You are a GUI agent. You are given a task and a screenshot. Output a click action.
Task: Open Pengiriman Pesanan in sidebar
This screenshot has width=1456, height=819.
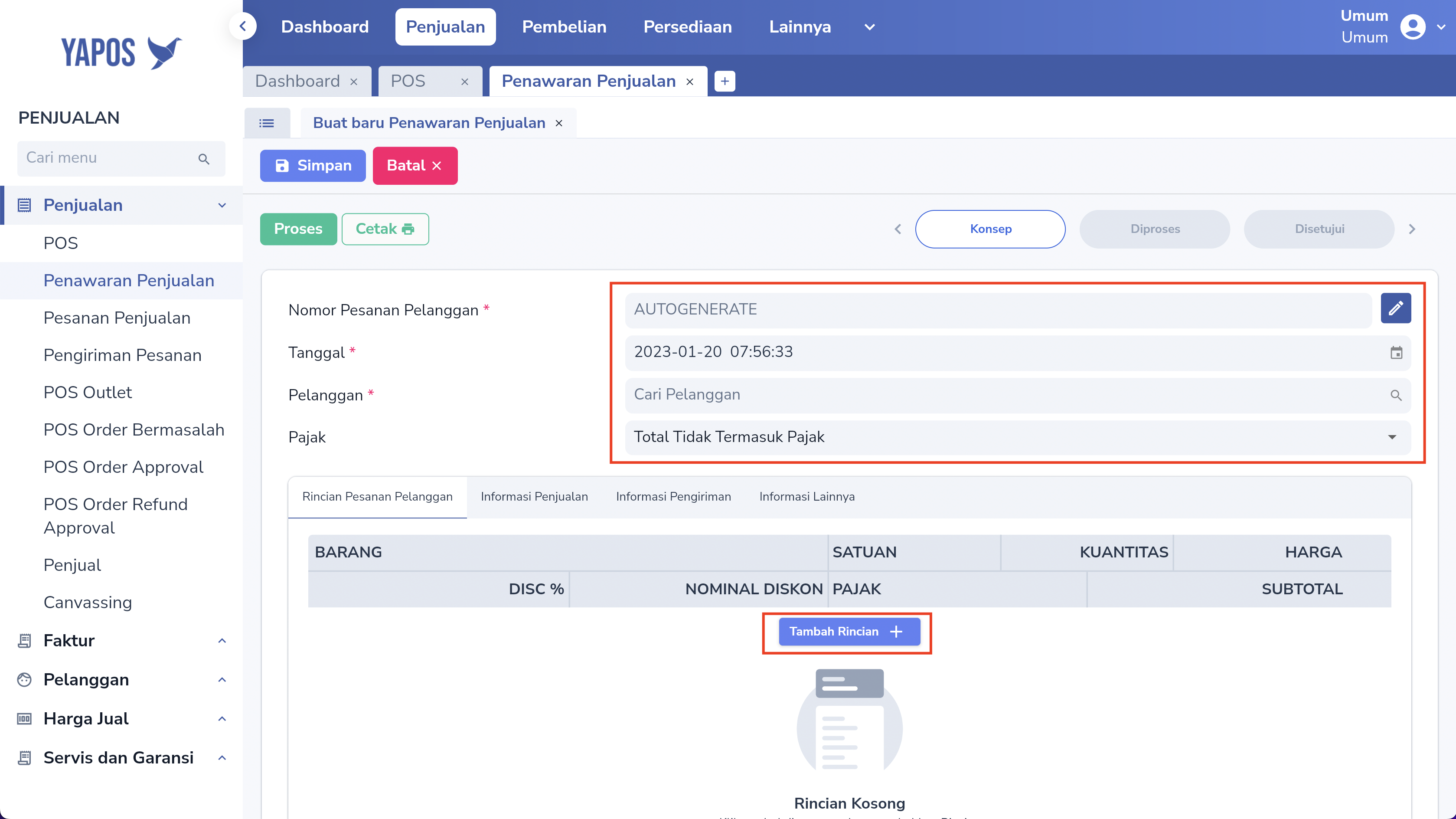(x=123, y=355)
